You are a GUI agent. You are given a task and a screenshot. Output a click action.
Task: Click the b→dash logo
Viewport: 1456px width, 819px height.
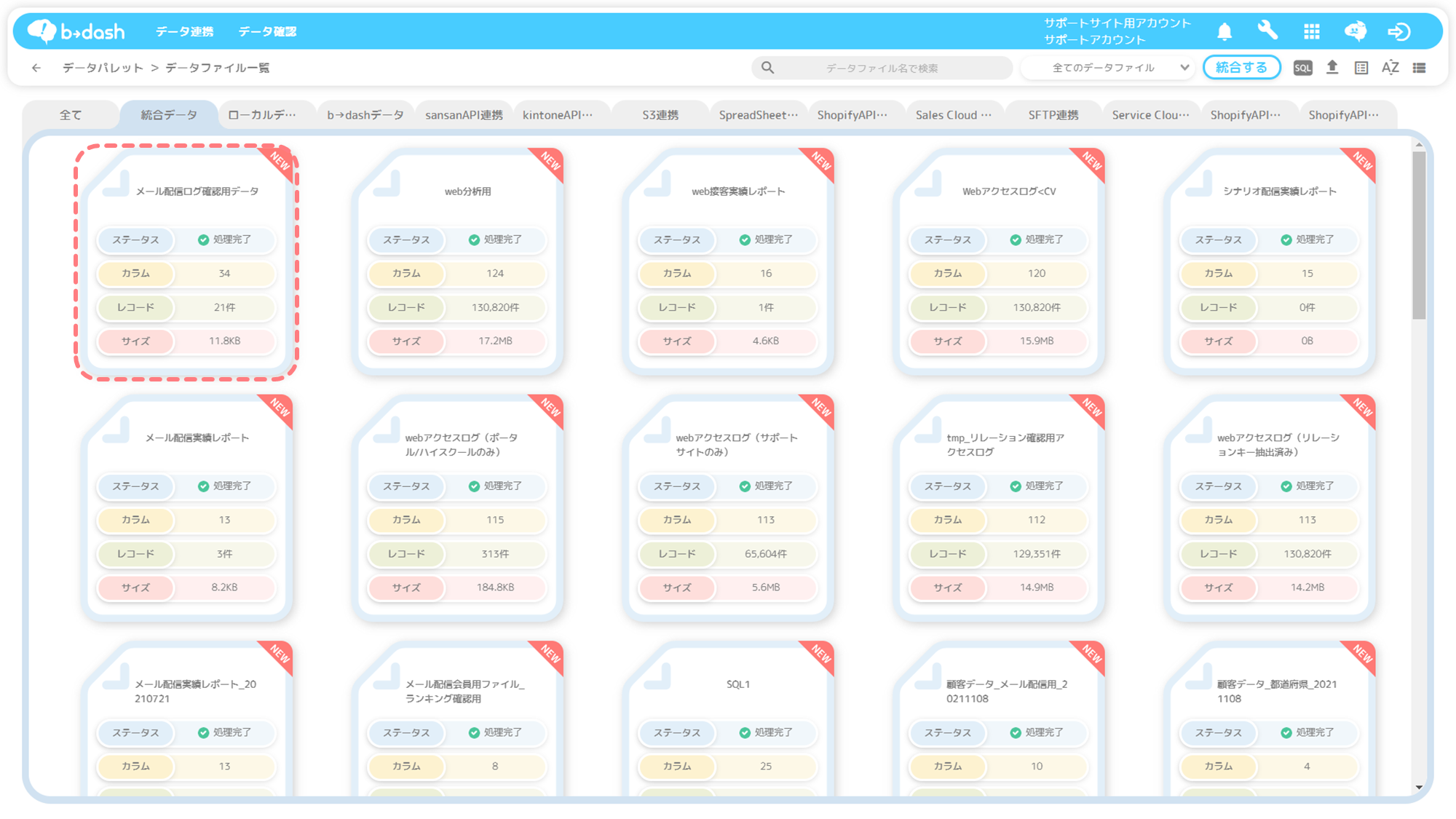(x=76, y=31)
